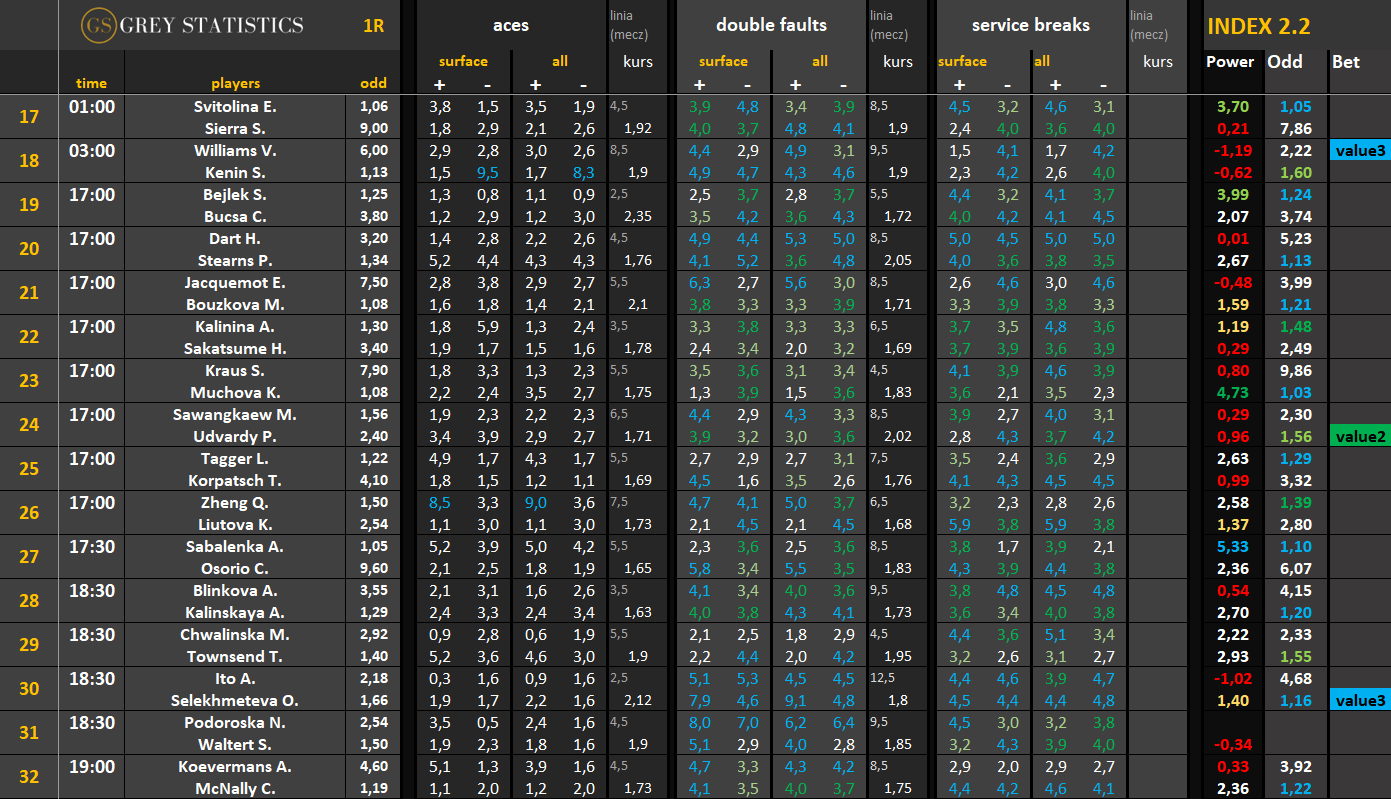
Task: Select row number 17
Action: [29, 117]
